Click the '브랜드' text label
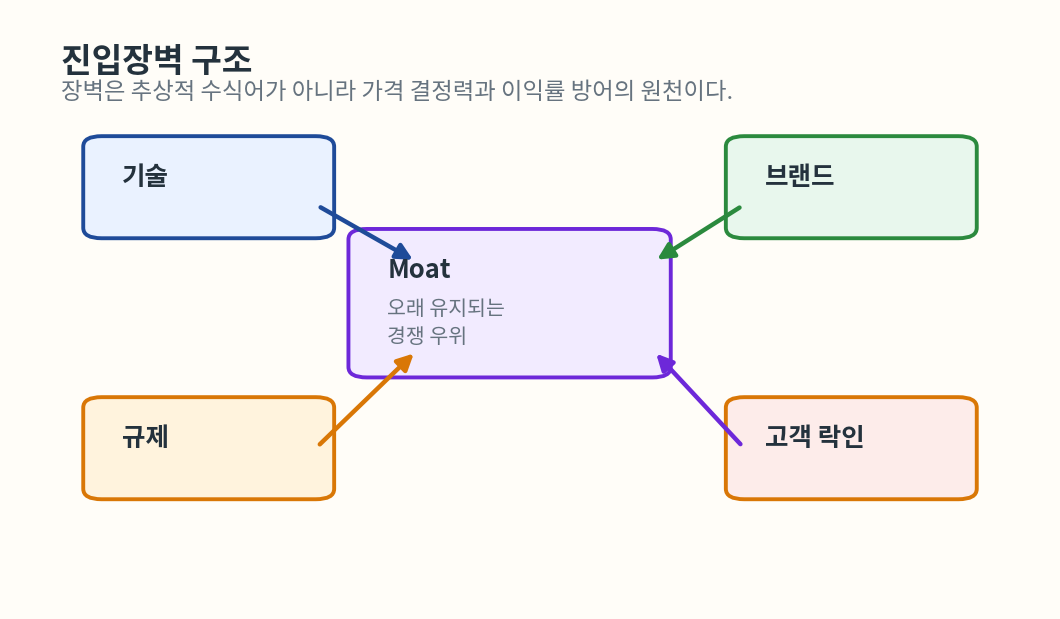The image size is (1060, 619). (x=799, y=176)
